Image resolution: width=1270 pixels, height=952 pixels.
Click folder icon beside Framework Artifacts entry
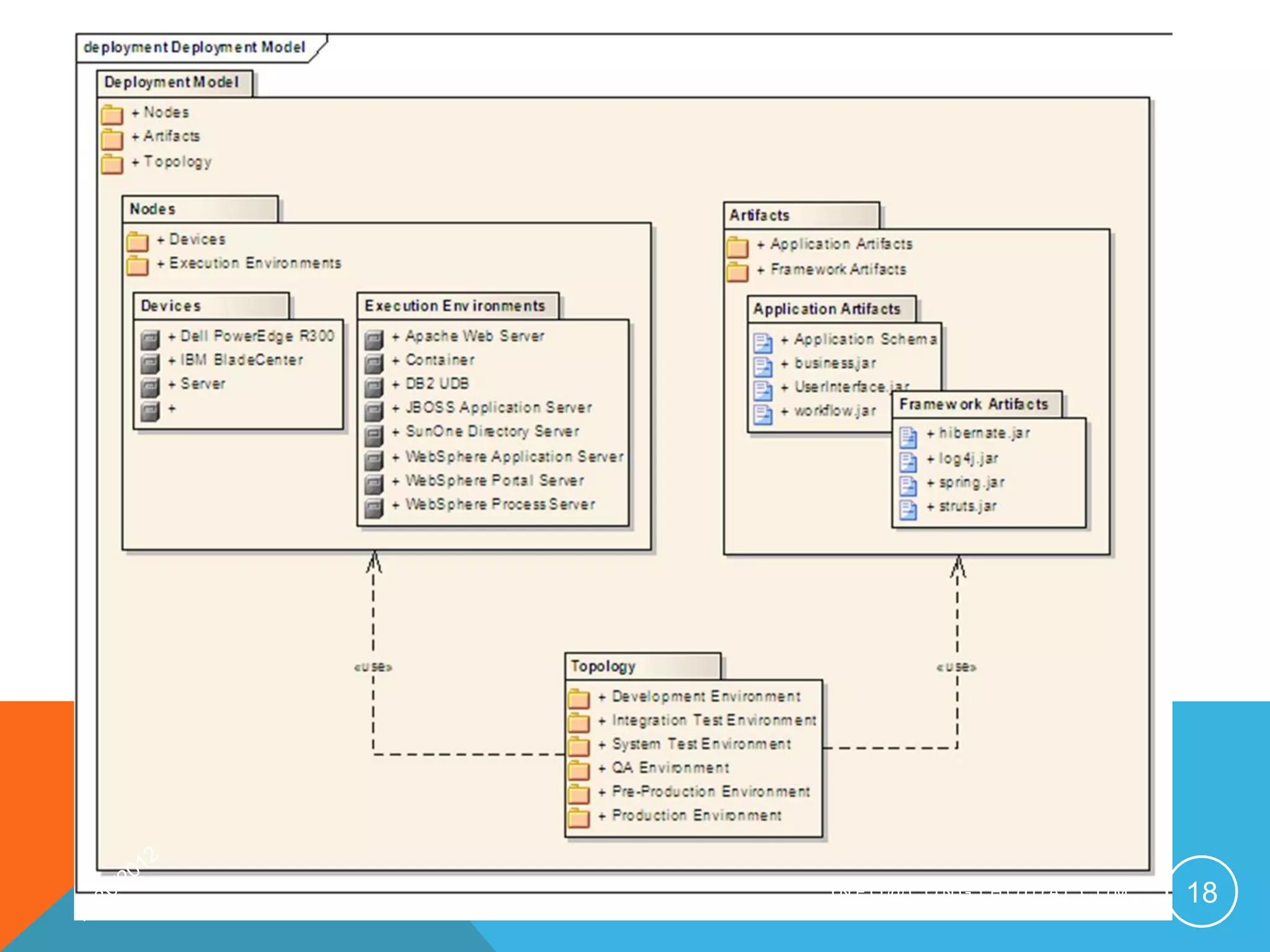737,271
